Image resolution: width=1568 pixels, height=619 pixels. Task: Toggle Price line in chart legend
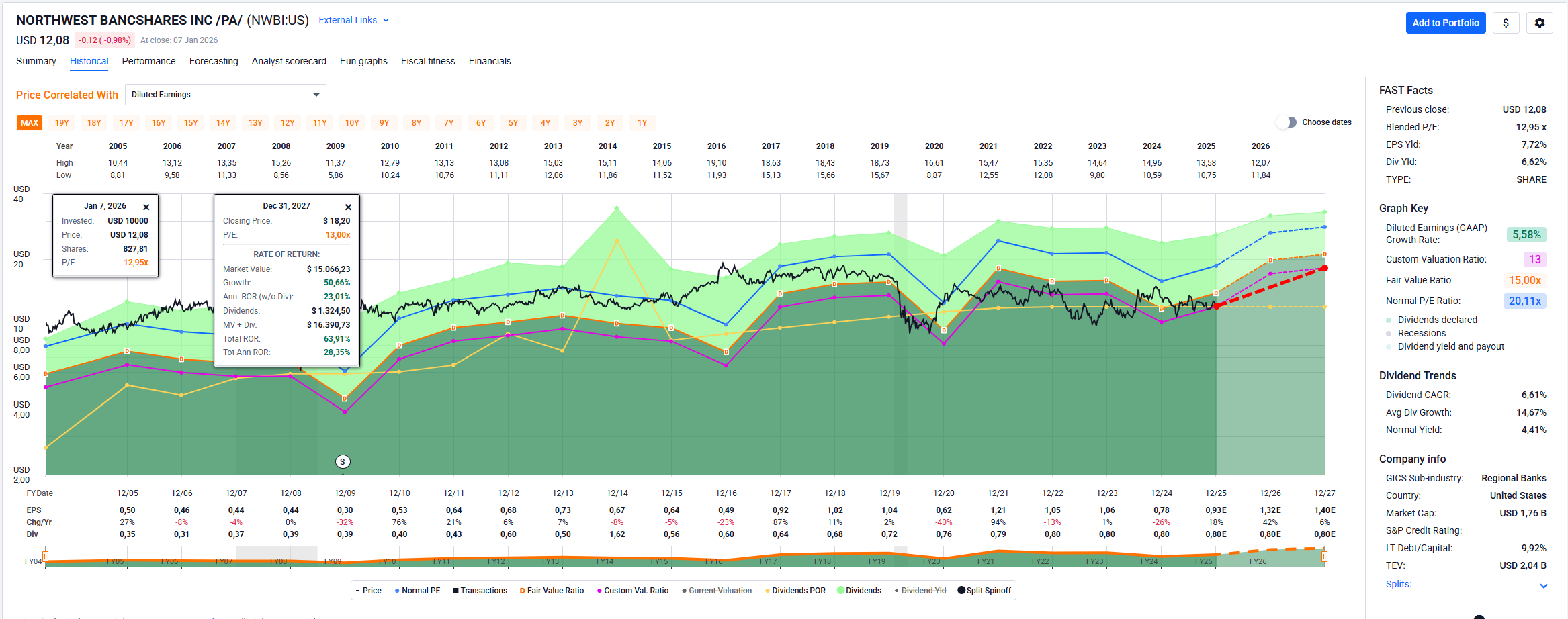click(x=368, y=591)
